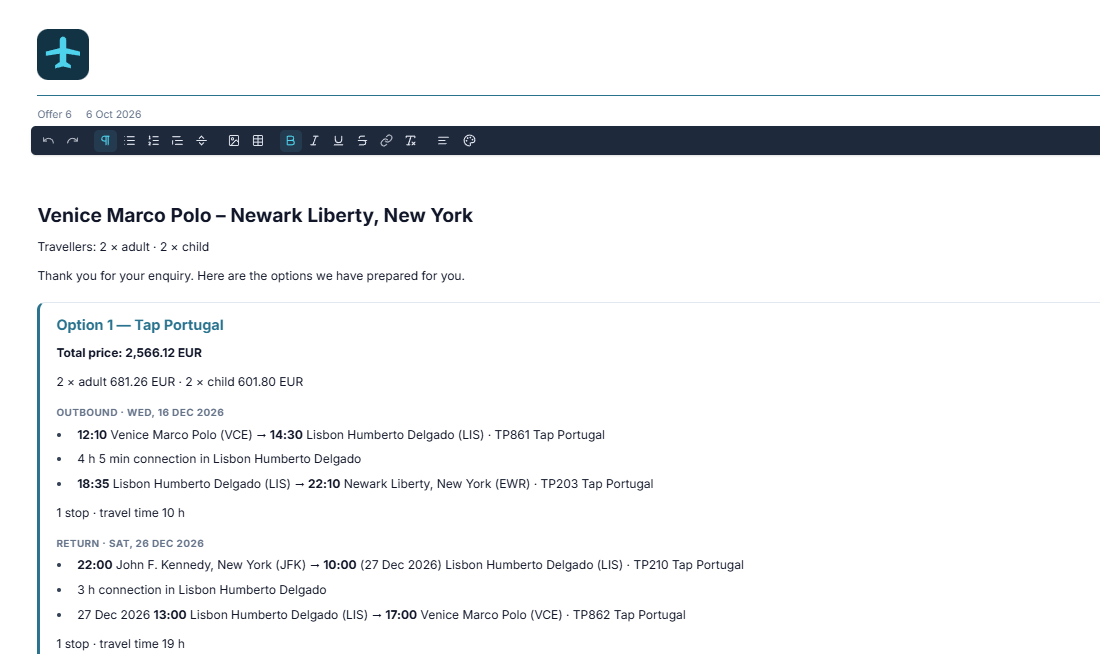Insert a bulleted list

pos(130,140)
